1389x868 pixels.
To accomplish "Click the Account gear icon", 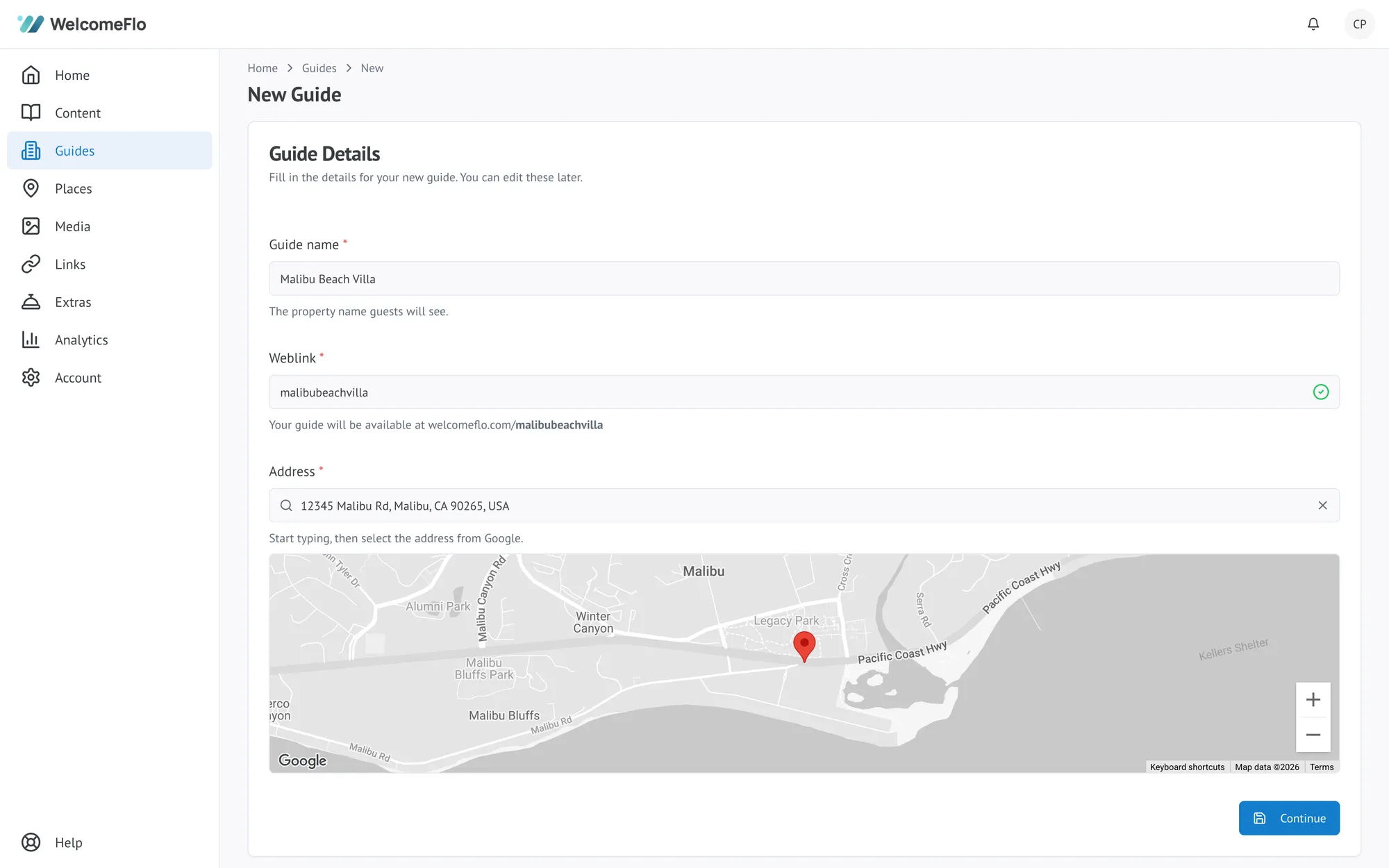I will coord(31,378).
